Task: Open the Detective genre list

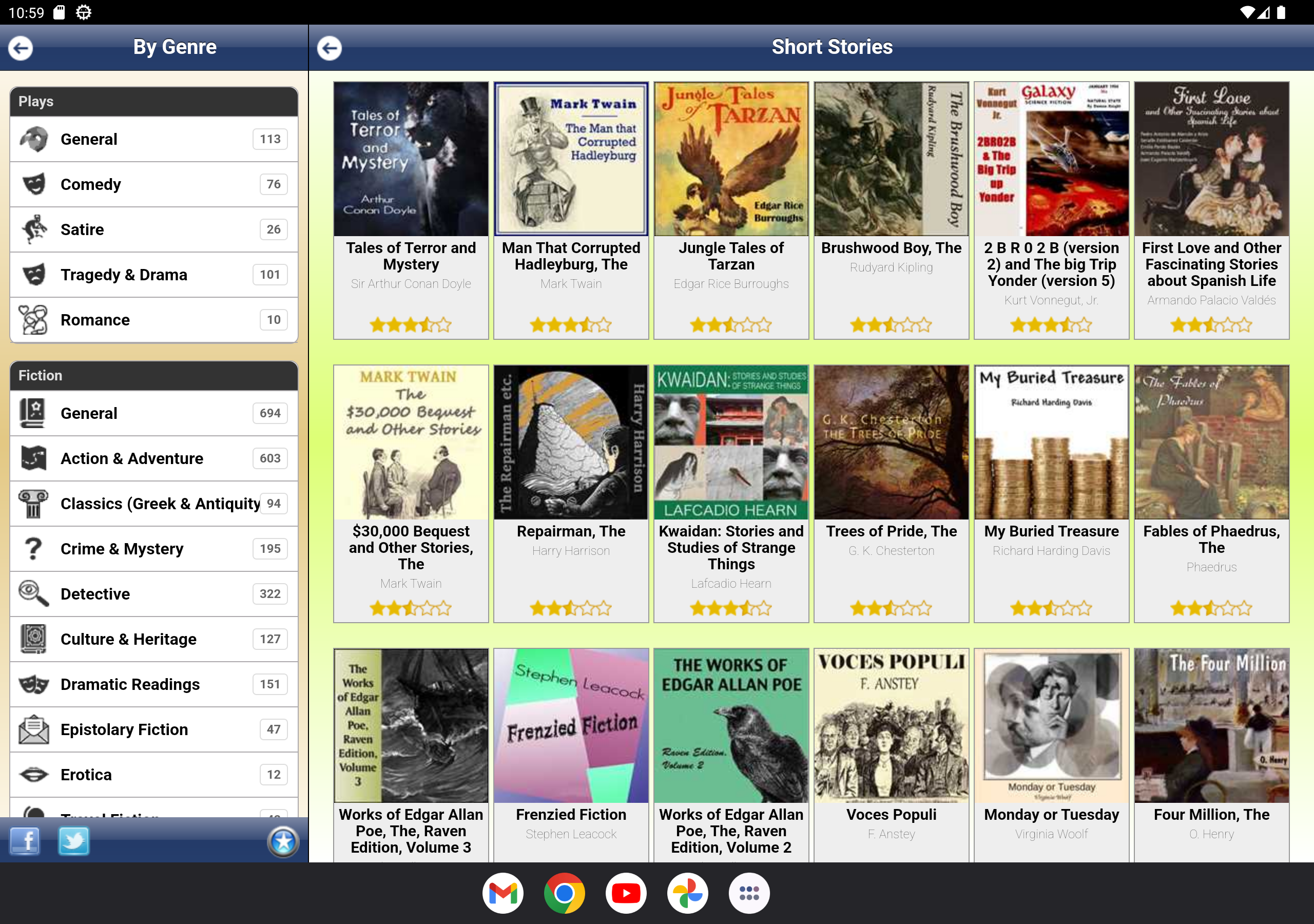Action: point(154,594)
